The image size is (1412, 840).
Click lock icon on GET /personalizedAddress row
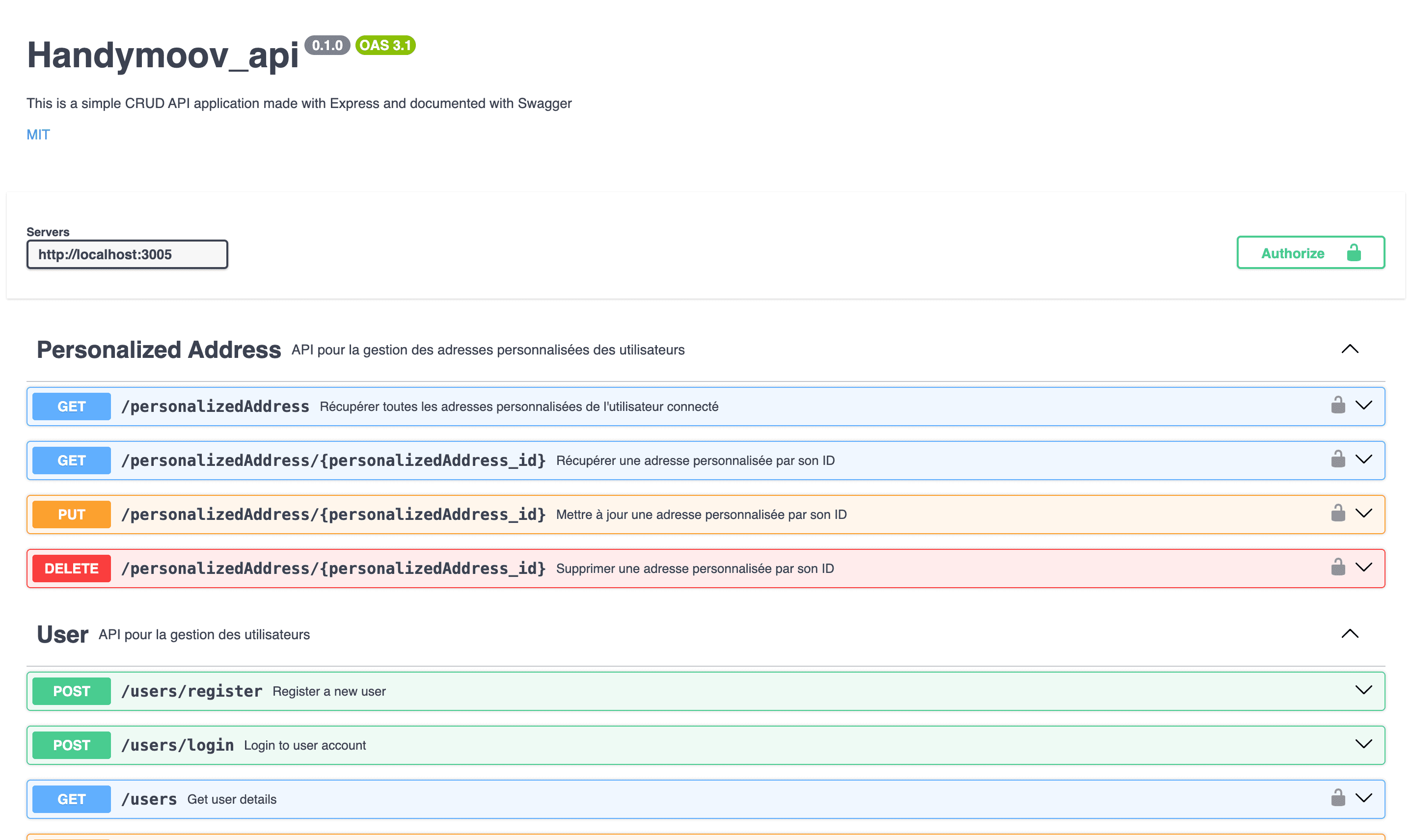(1338, 406)
